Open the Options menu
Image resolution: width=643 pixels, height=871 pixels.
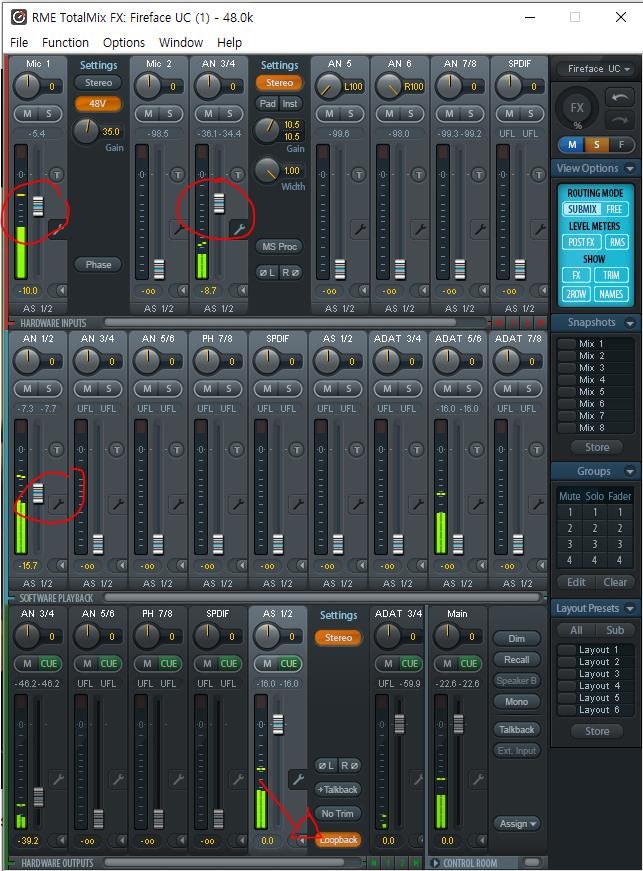(x=124, y=43)
